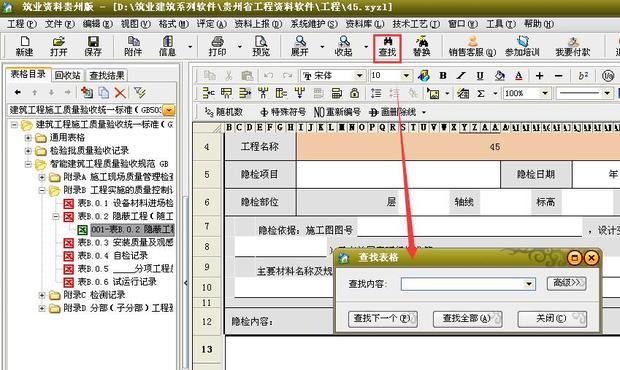Screen dimensions: 620x370
Task: Open the font color tool
Action: pyautogui.click(x=519, y=75)
